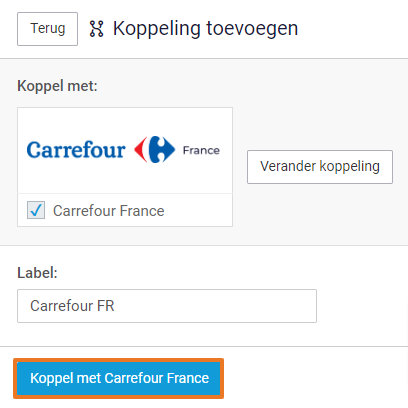Click the blue arrow of Carrefour emblem

pos(162,149)
